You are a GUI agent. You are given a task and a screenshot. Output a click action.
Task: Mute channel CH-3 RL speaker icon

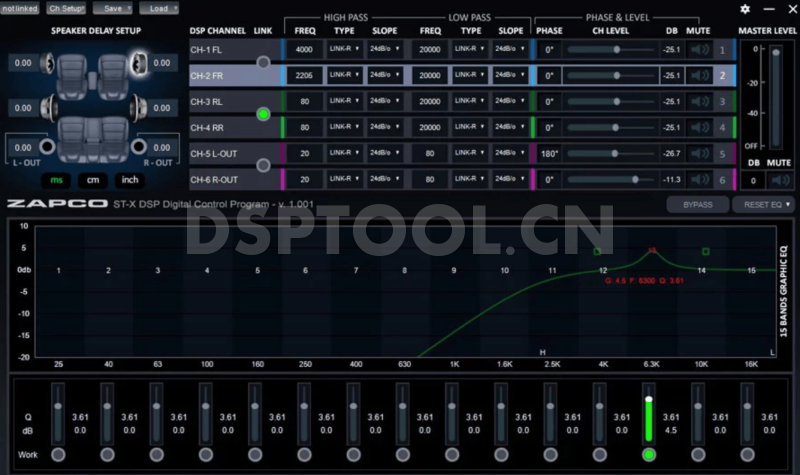coord(700,102)
